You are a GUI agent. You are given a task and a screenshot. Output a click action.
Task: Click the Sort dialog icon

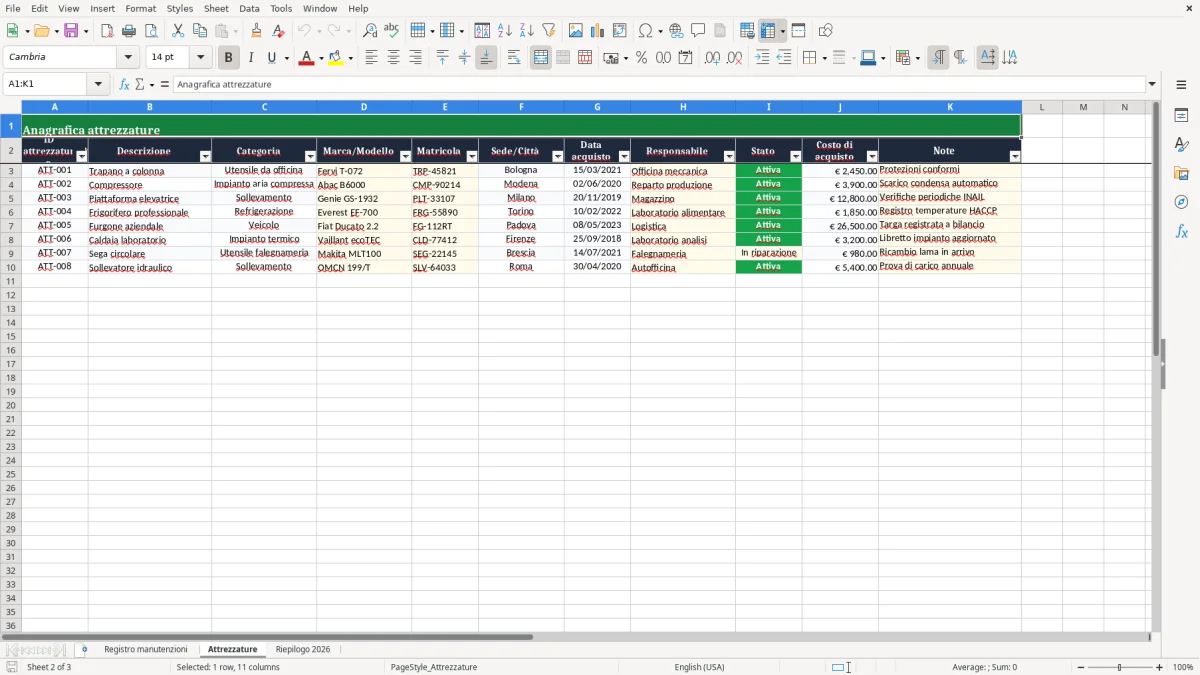[x=482, y=31]
